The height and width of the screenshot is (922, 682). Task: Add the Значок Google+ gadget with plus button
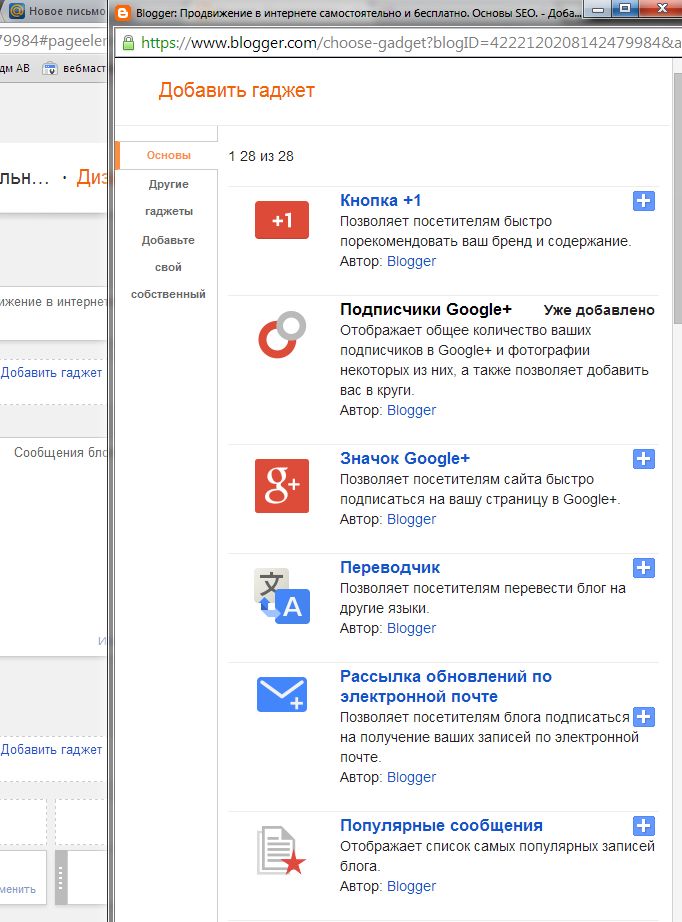coord(644,459)
